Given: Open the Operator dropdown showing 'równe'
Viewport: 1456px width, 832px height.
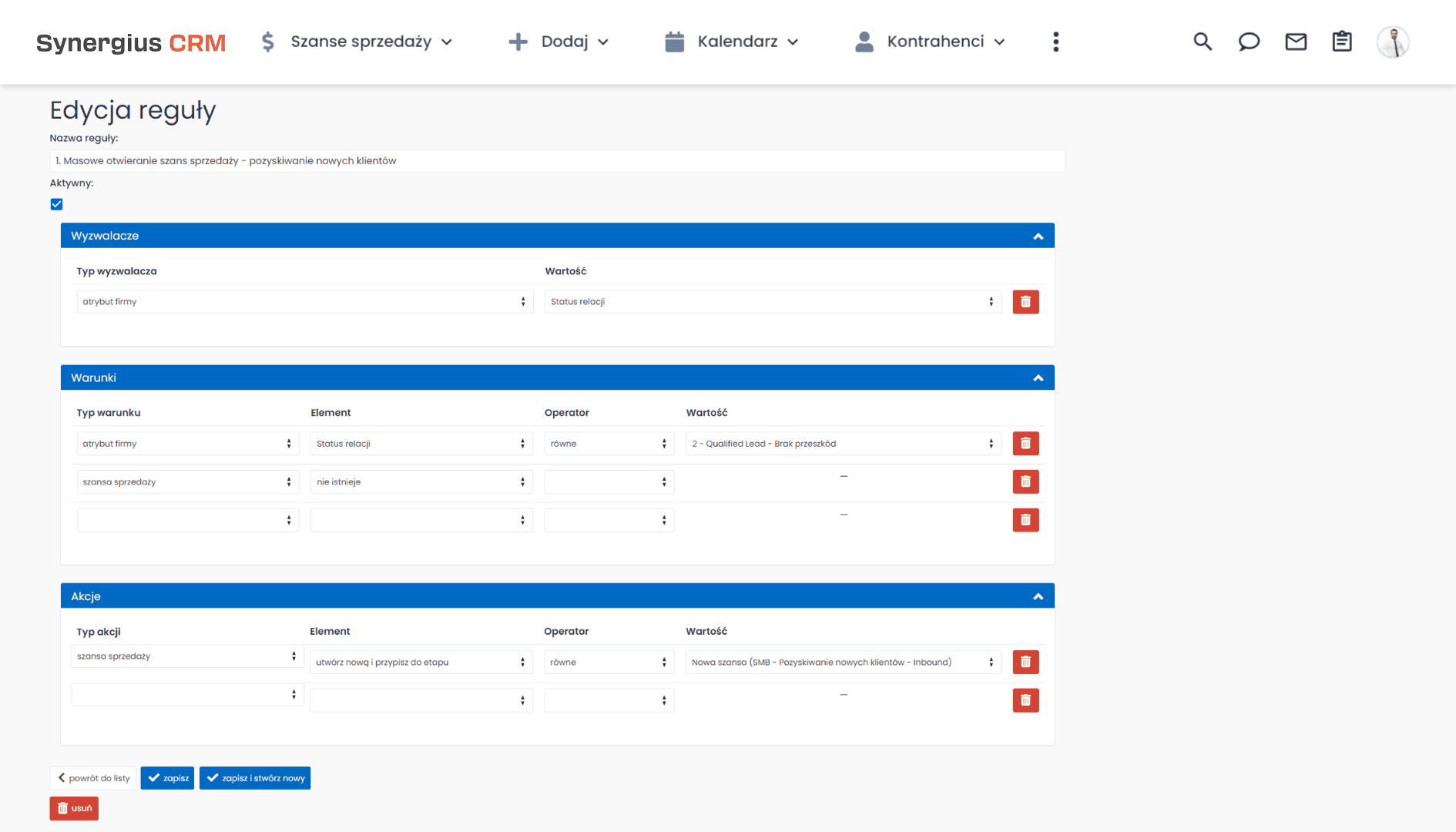Looking at the screenshot, I should (x=609, y=443).
